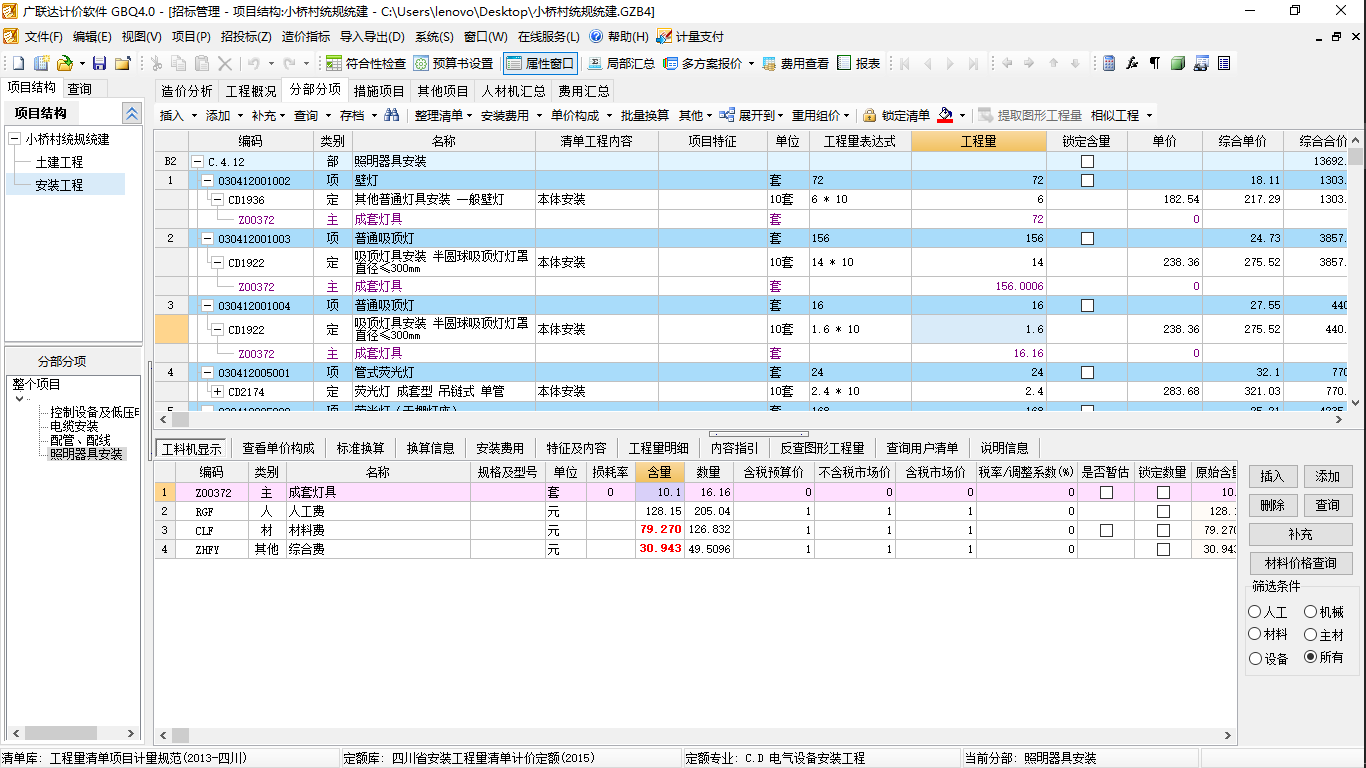1366x768 pixels.
Task: Click the paragraph mark icon
Action: pos(1155,63)
